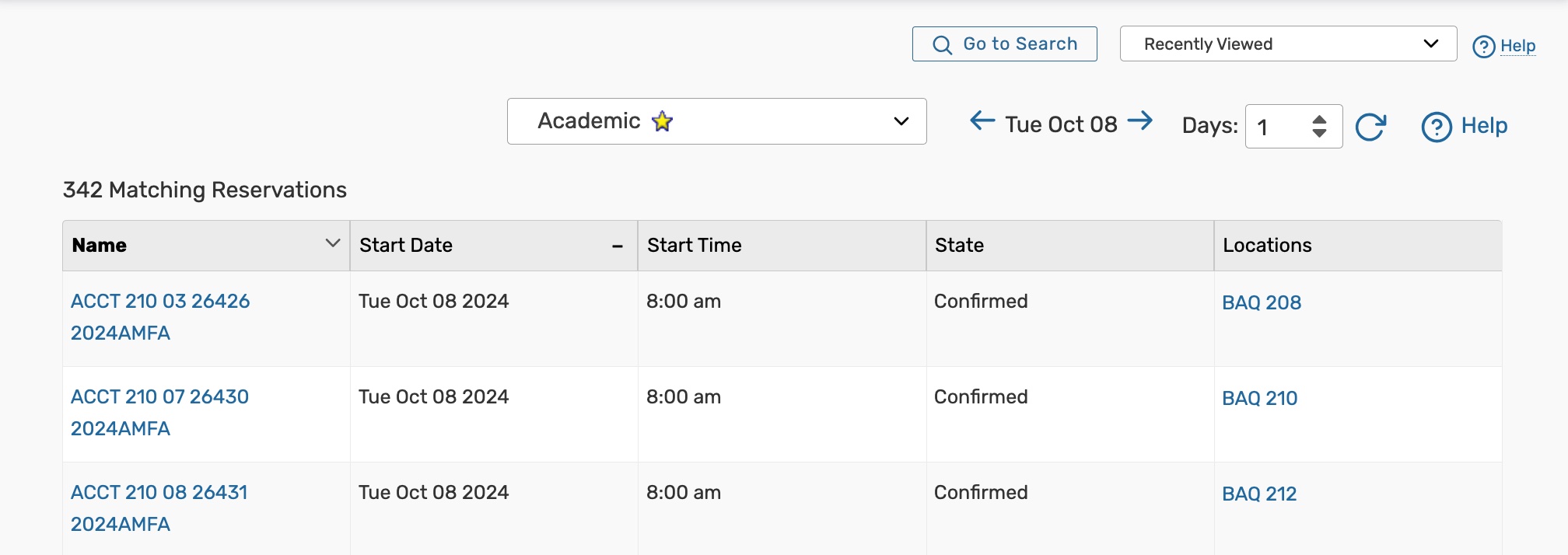Toggle Start Date column sort indicator
The image size is (1568, 555).
click(618, 246)
